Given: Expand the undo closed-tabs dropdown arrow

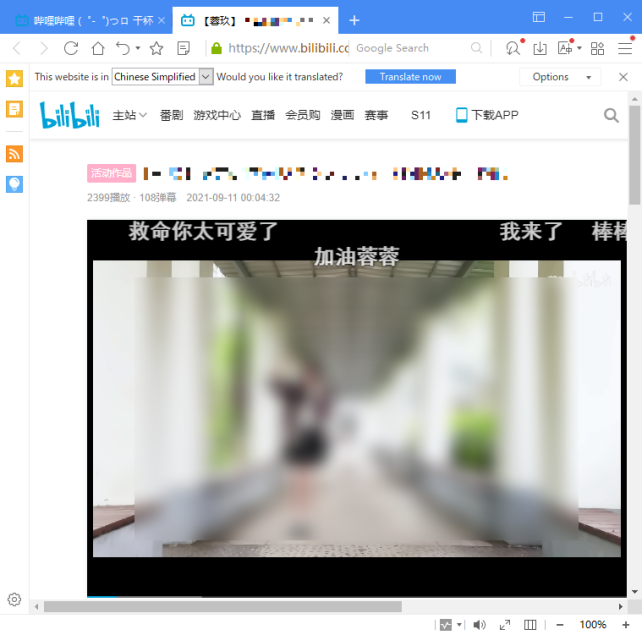Looking at the screenshot, I should pyautogui.click(x=138, y=48).
